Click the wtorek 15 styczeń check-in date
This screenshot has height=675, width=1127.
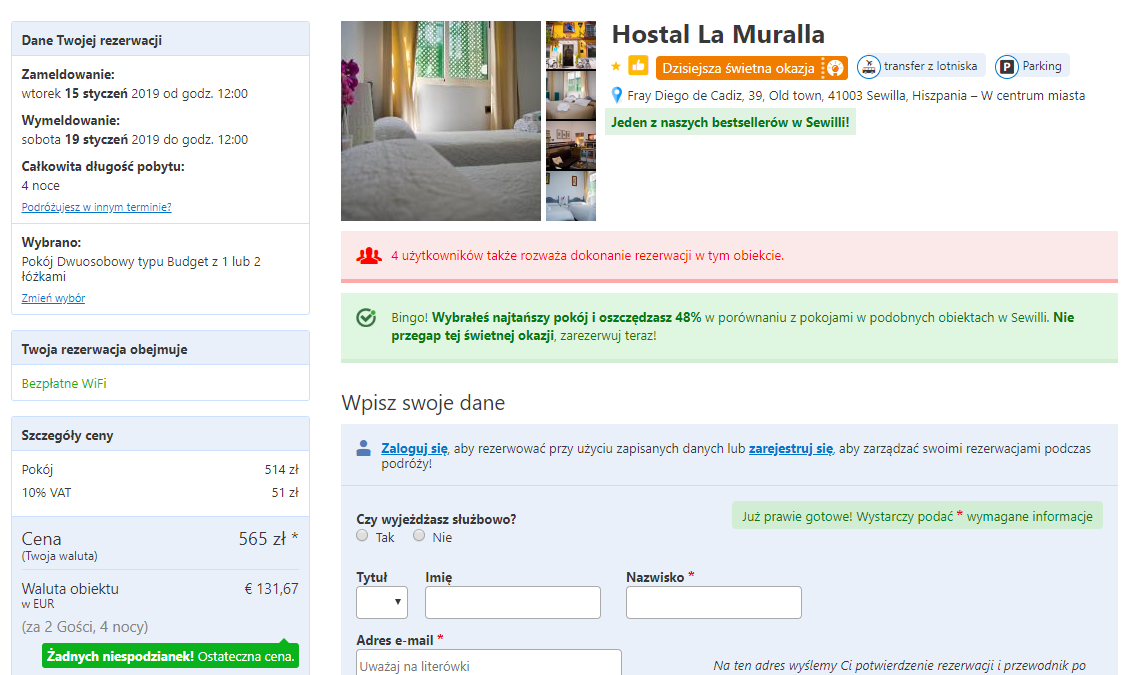point(134,93)
